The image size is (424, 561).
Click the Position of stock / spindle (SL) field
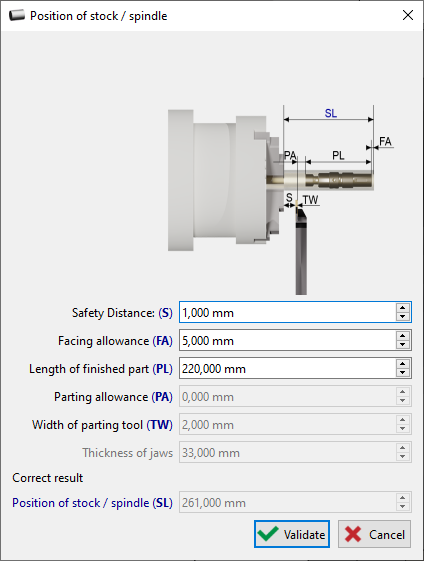pos(295,502)
